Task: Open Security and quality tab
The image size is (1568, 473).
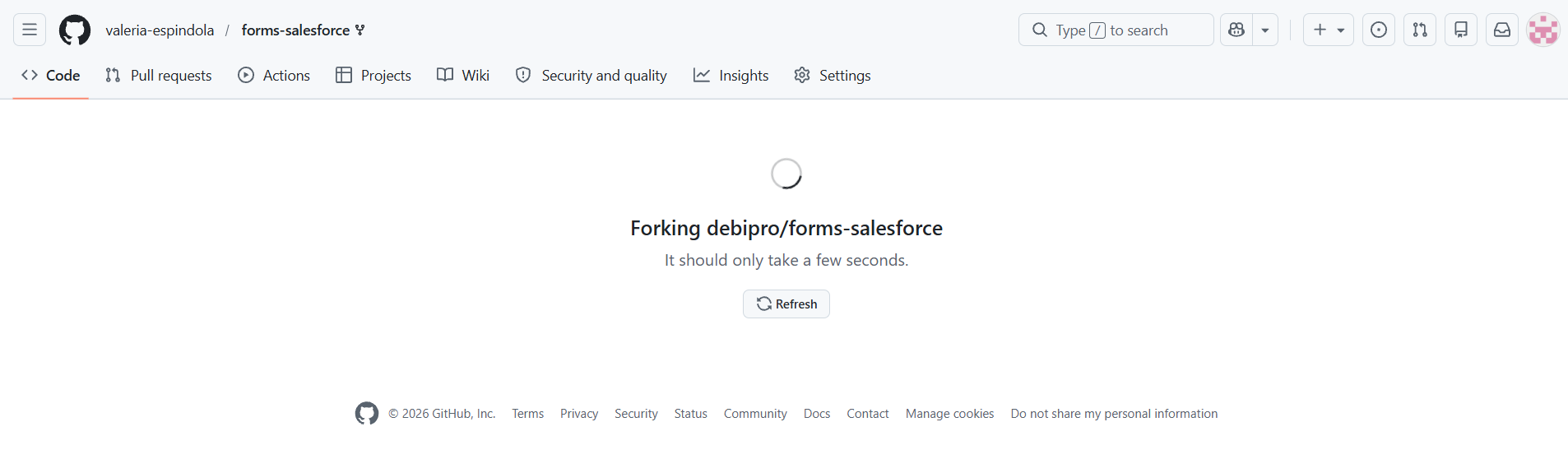Action: [591, 75]
